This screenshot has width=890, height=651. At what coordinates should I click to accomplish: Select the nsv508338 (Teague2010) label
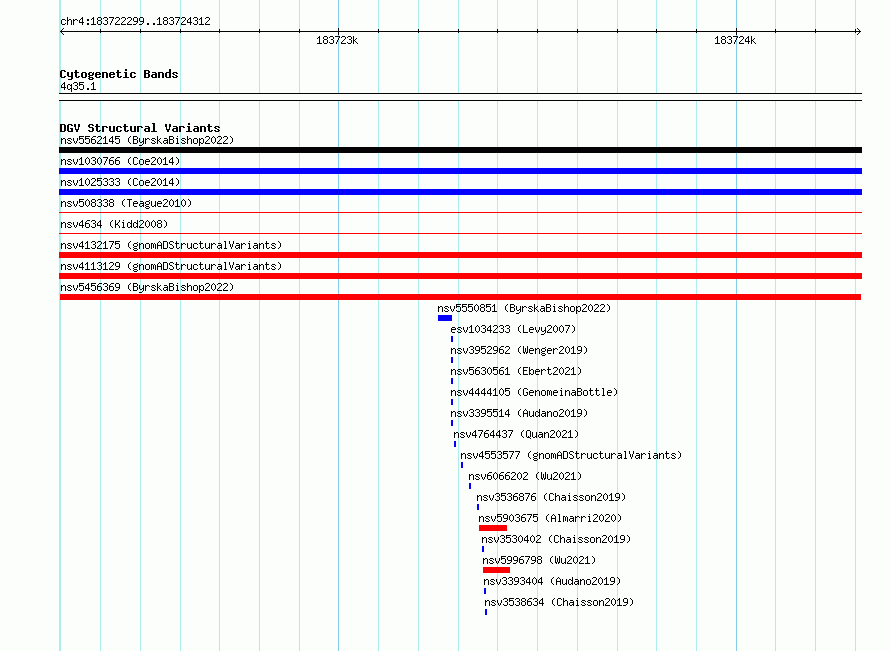click(x=126, y=203)
